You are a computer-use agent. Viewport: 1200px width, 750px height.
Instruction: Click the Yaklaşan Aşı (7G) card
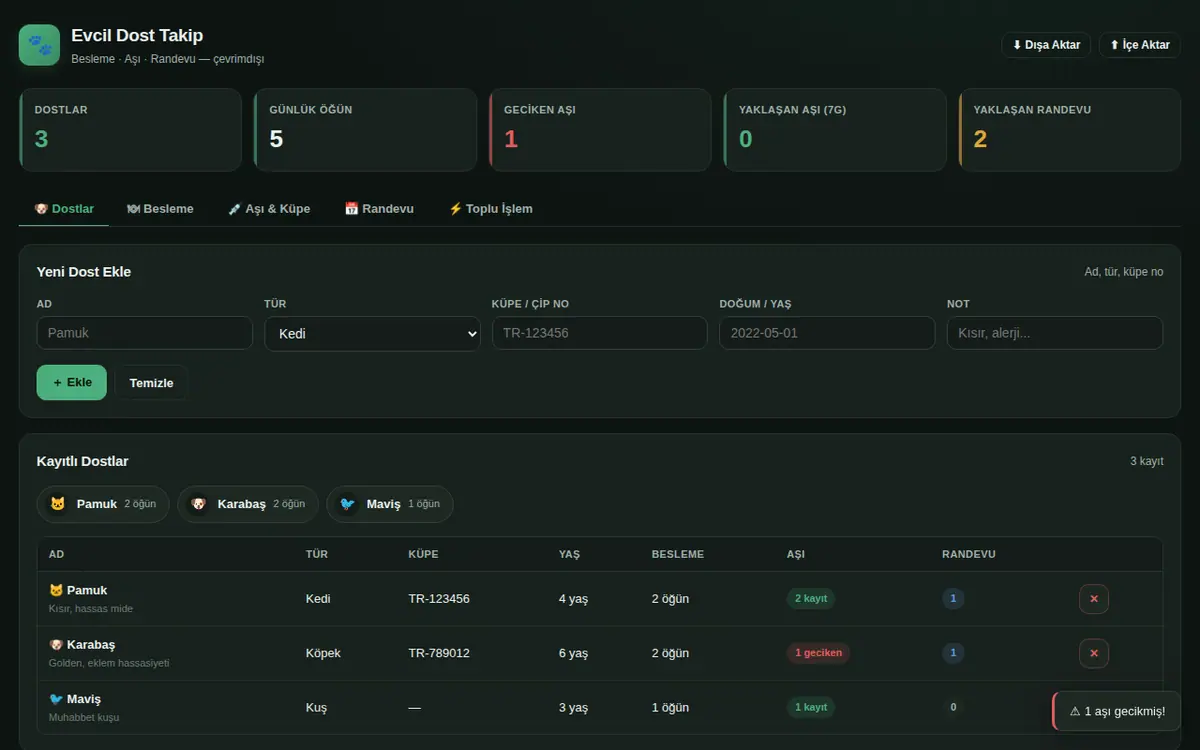click(835, 130)
